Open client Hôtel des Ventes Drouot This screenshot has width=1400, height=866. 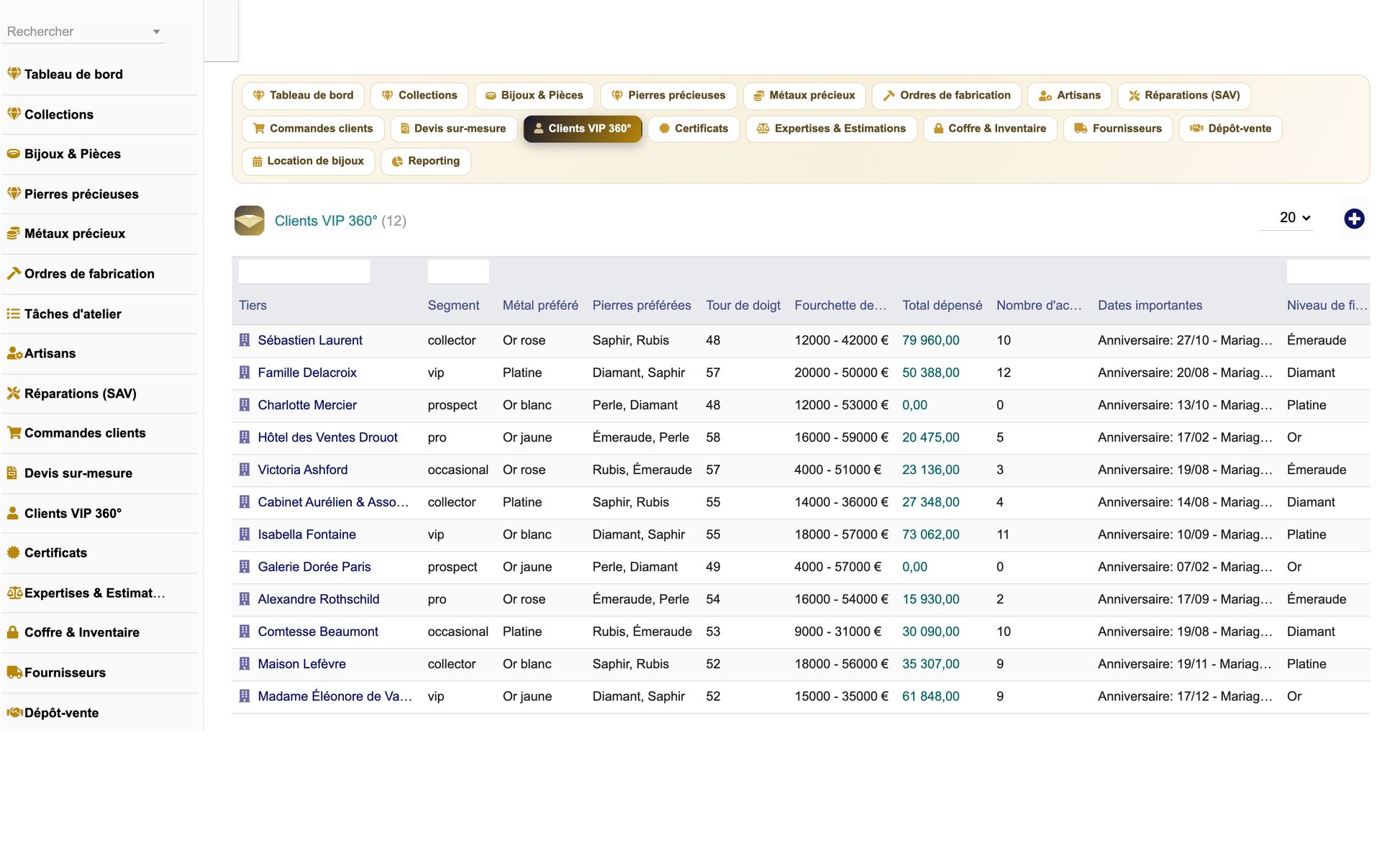tap(327, 437)
